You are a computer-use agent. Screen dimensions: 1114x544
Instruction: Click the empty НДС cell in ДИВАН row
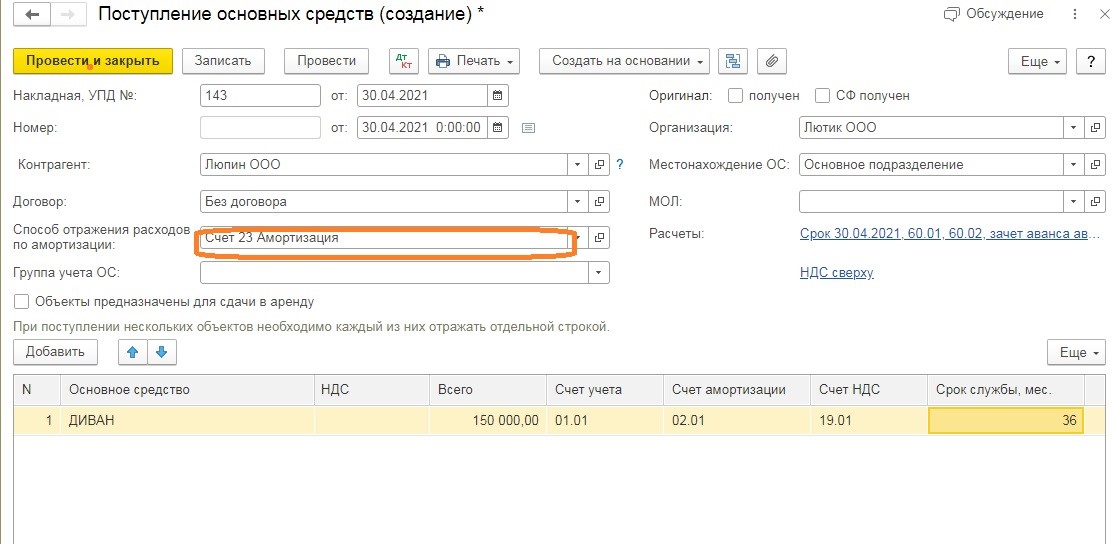tap(372, 420)
